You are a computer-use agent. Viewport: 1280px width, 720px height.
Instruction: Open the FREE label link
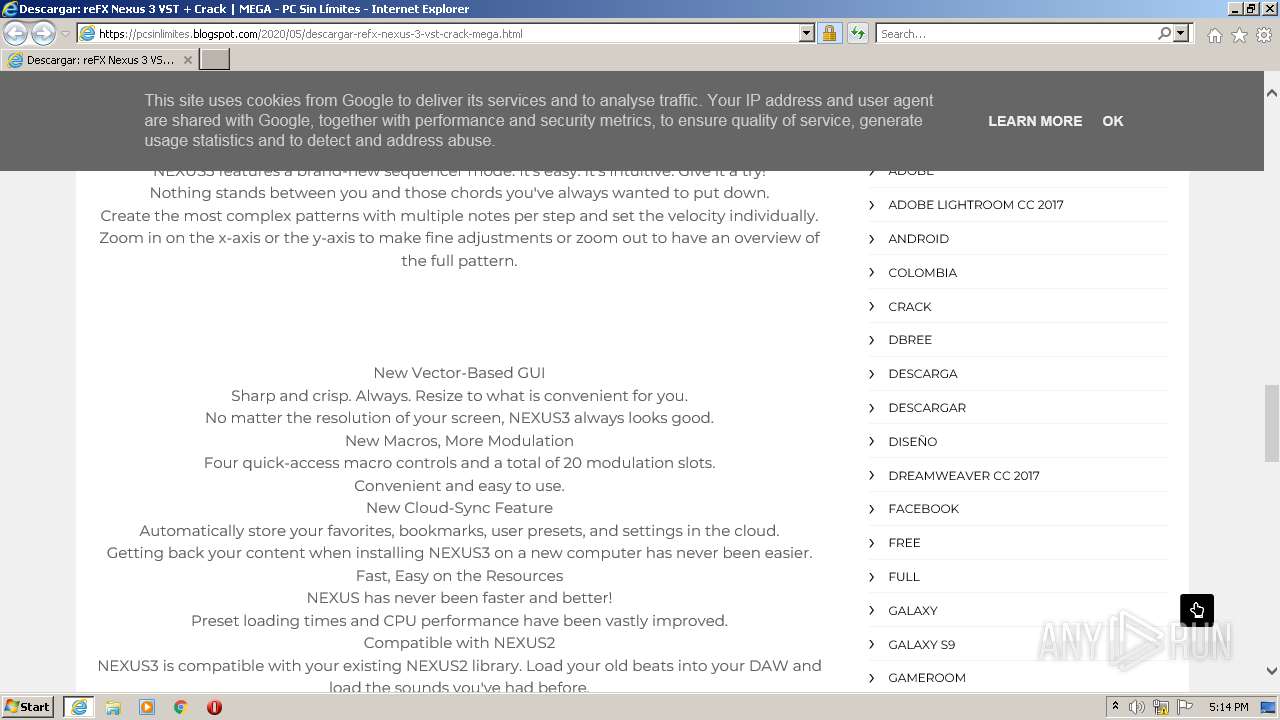click(904, 543)
